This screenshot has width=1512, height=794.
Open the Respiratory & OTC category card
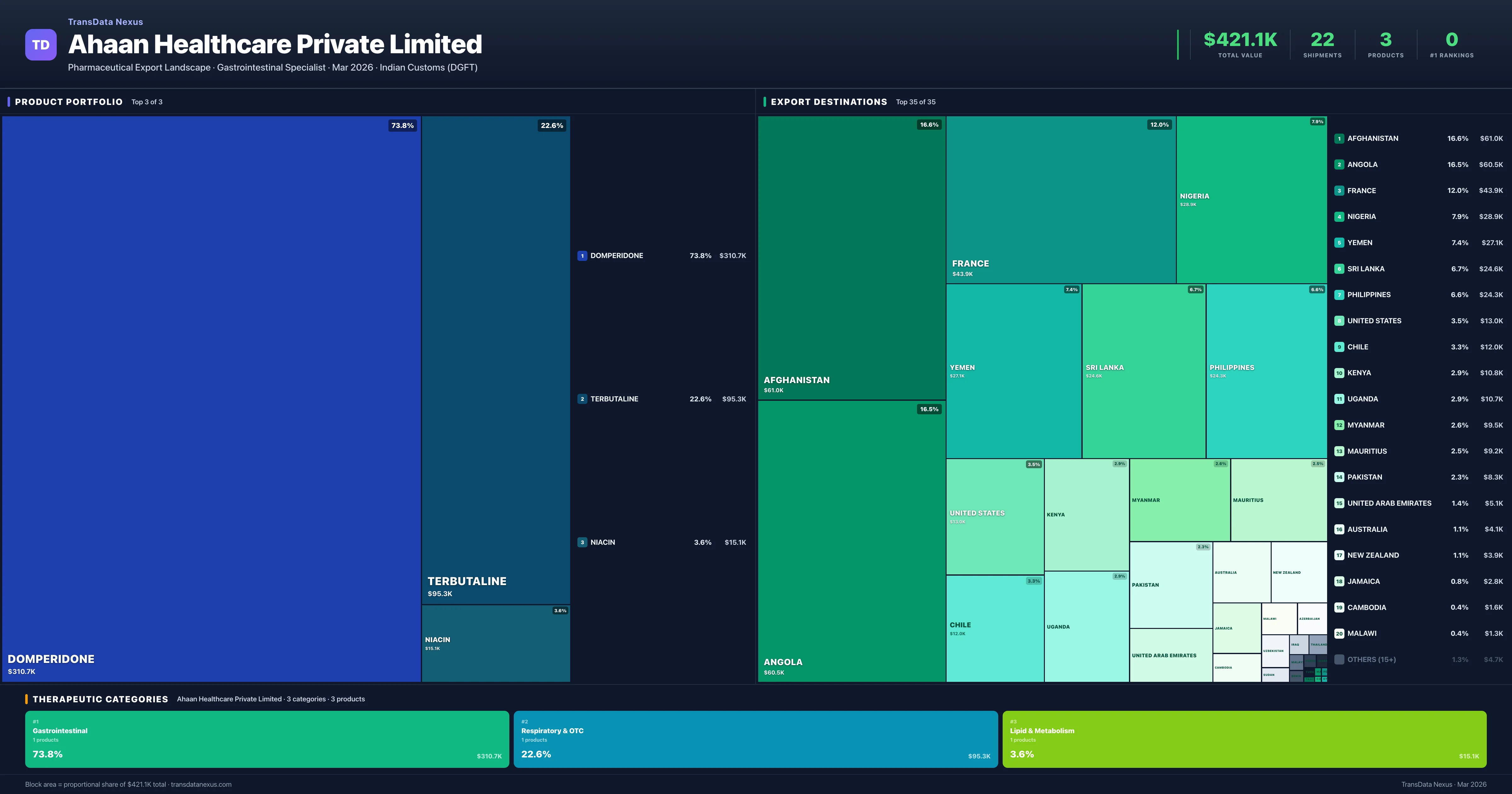pyautogui.click(x=755, y=739)
